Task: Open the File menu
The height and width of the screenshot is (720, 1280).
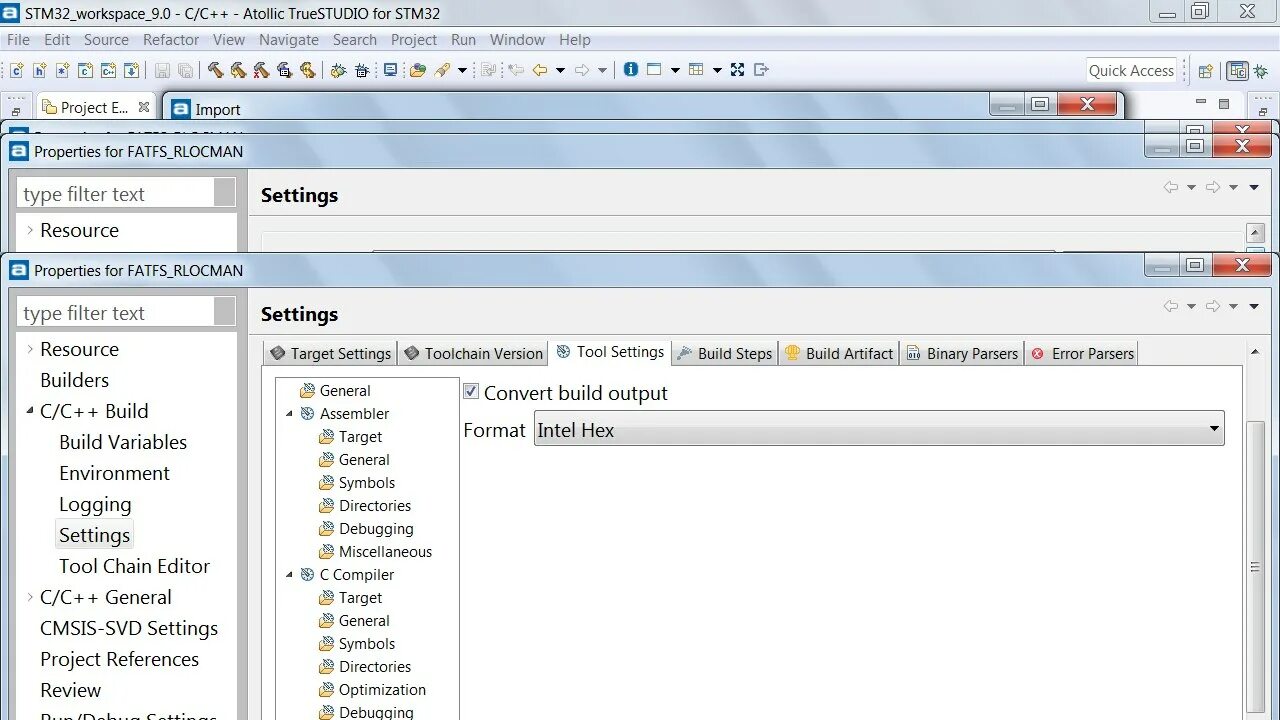Action: point(18,40)
